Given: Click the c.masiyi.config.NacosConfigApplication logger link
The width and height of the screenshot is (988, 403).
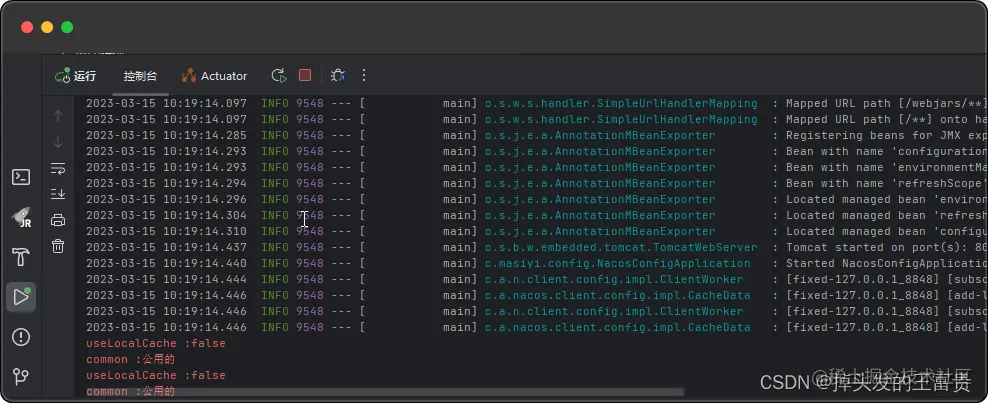Looking at the screenshot, I should click(618, 263).
